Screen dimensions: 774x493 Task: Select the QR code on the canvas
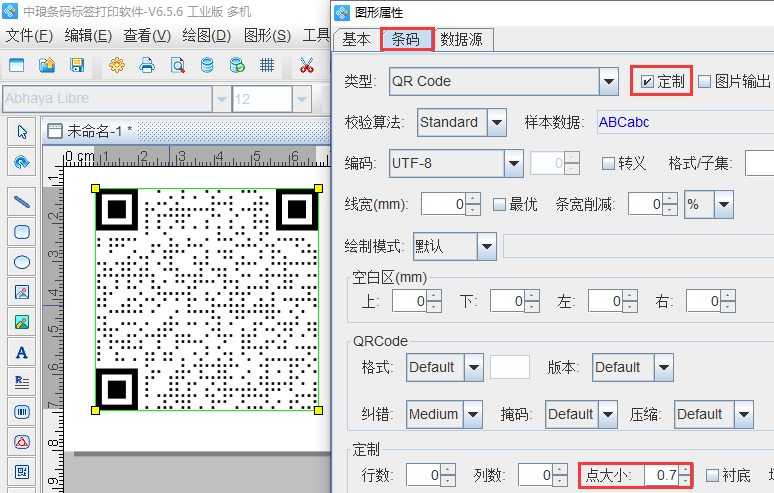coord(207,299)
